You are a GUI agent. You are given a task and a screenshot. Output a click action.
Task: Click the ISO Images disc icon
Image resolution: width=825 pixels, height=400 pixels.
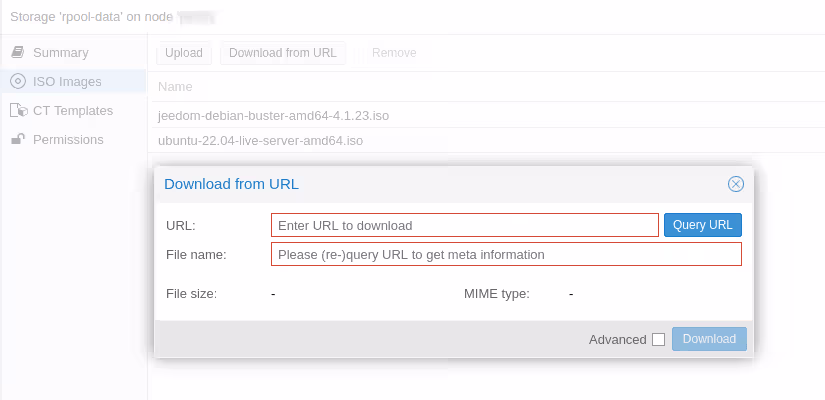(x=18, y=81)
